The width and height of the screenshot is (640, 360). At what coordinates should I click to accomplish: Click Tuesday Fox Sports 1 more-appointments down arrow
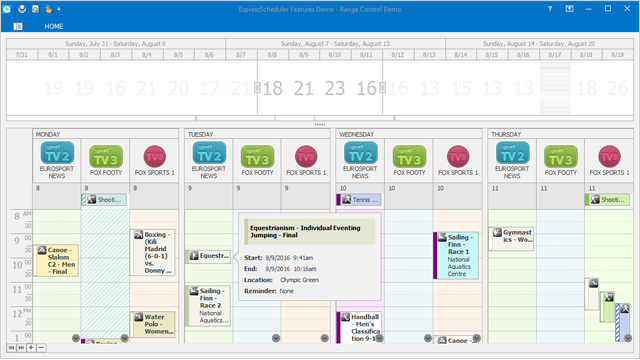click(x=324, y=338)
